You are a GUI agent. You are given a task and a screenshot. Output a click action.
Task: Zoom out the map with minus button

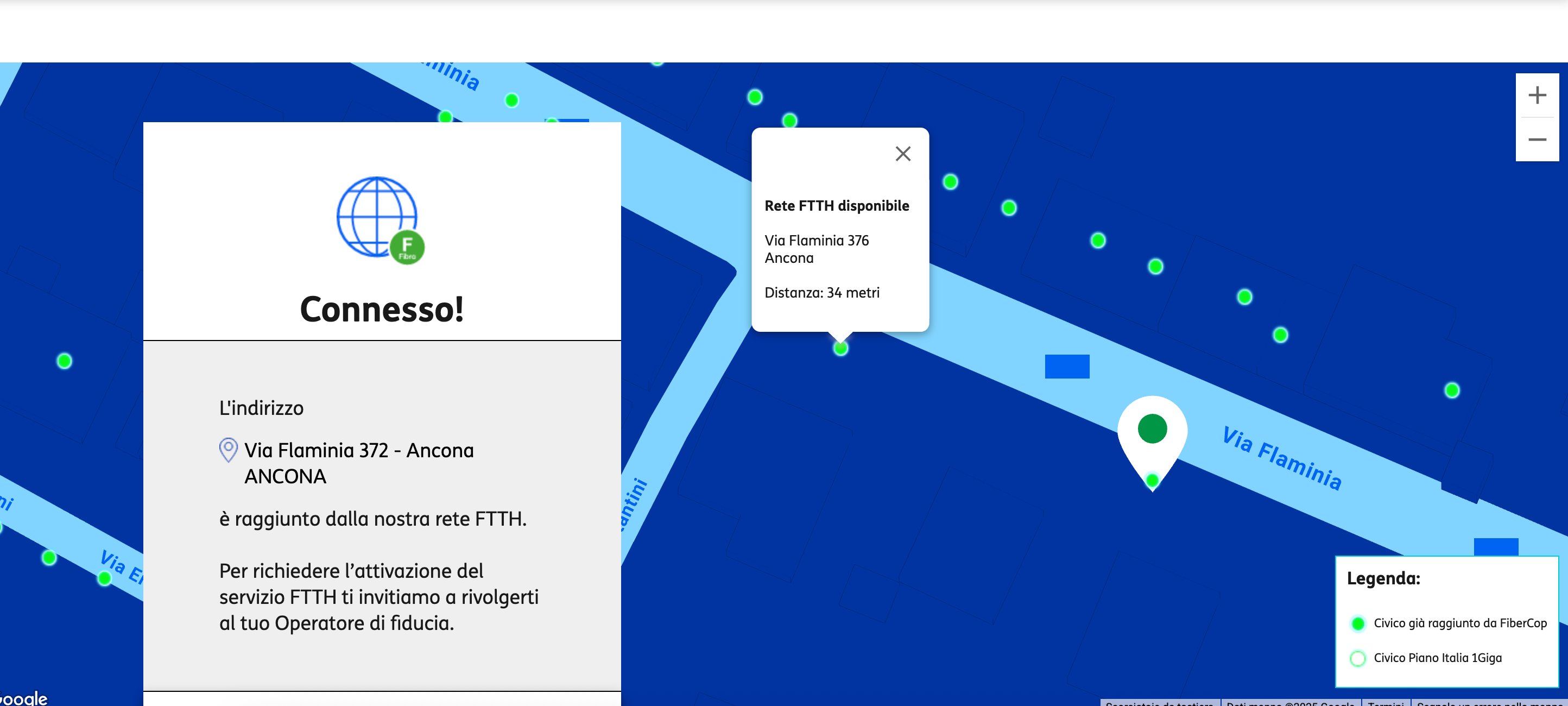click(x=1537, y=140)
